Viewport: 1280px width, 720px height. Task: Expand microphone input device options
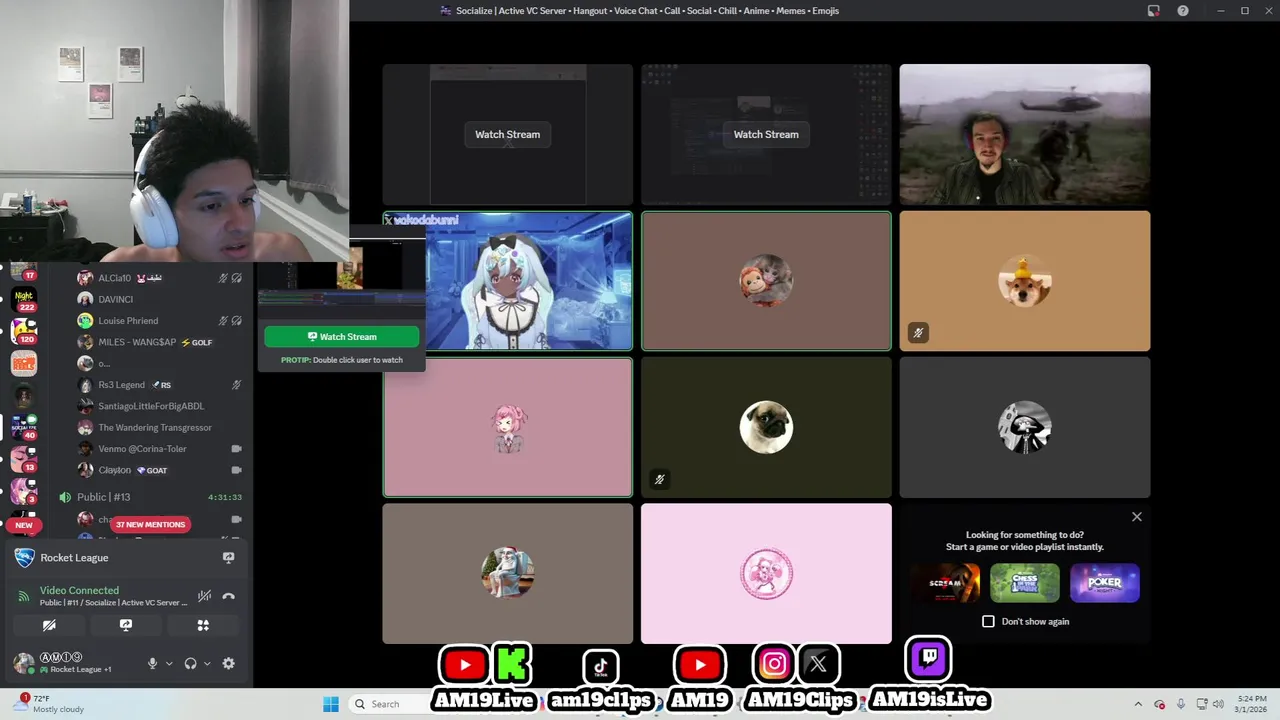click(169, 663)
